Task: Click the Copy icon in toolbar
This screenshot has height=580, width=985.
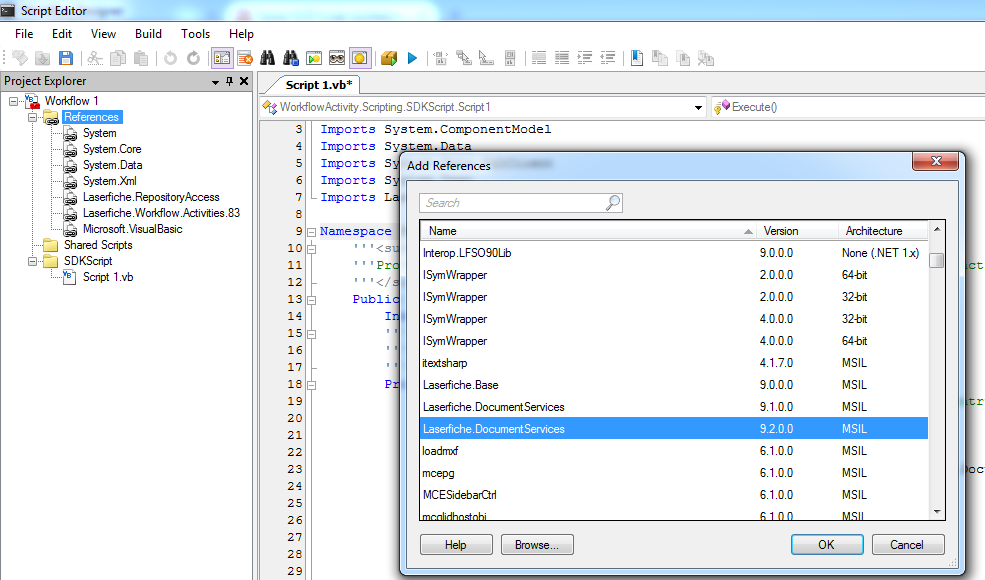Action: 117,58
